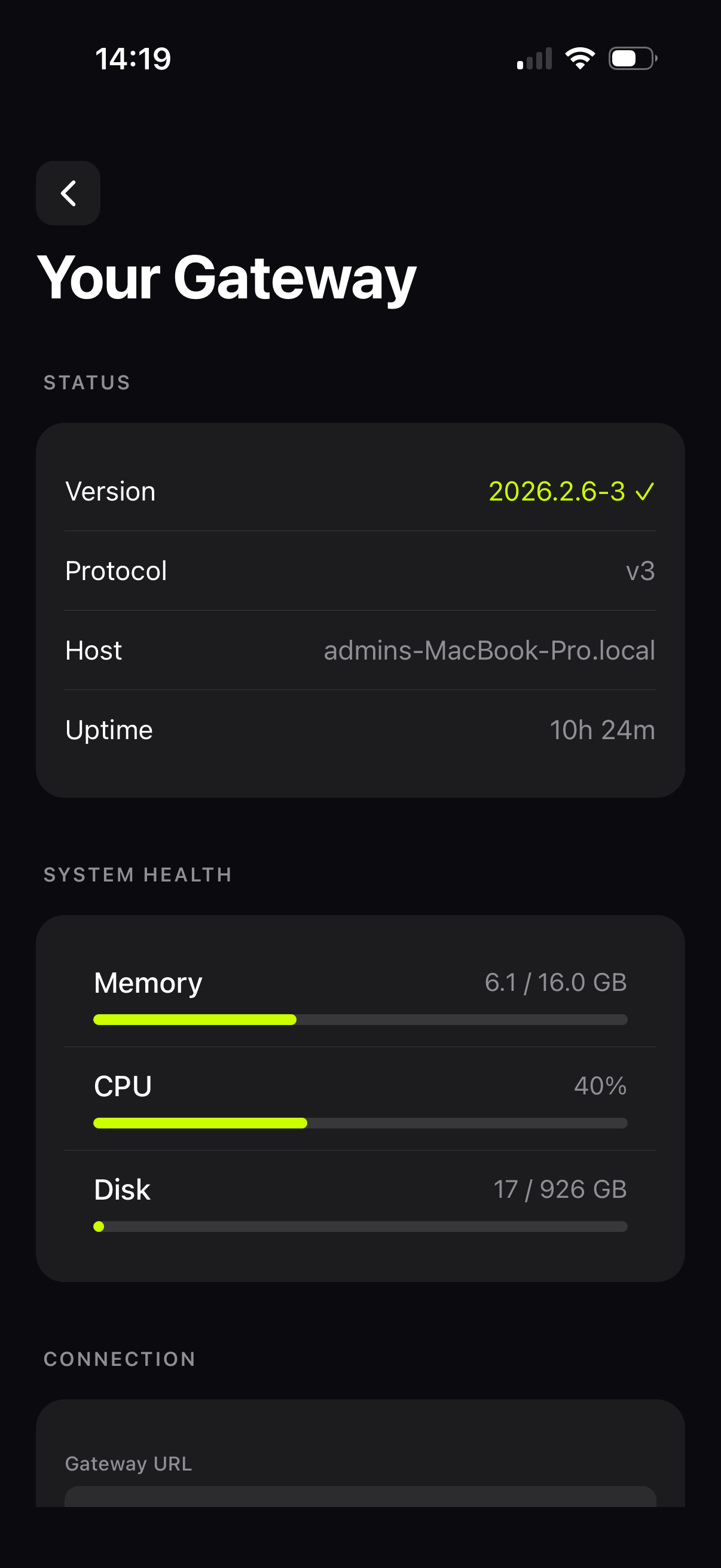Tap the Your Gateway page title

227,277
